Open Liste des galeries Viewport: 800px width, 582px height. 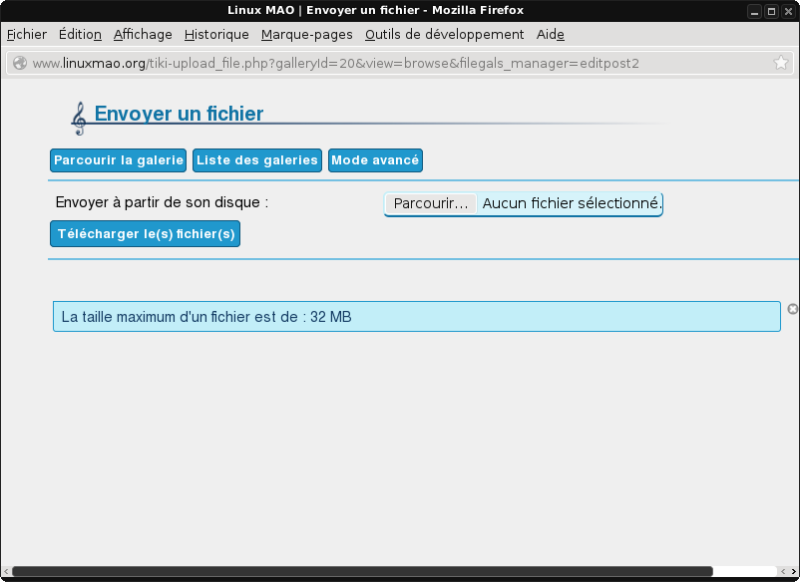point(257,160)
